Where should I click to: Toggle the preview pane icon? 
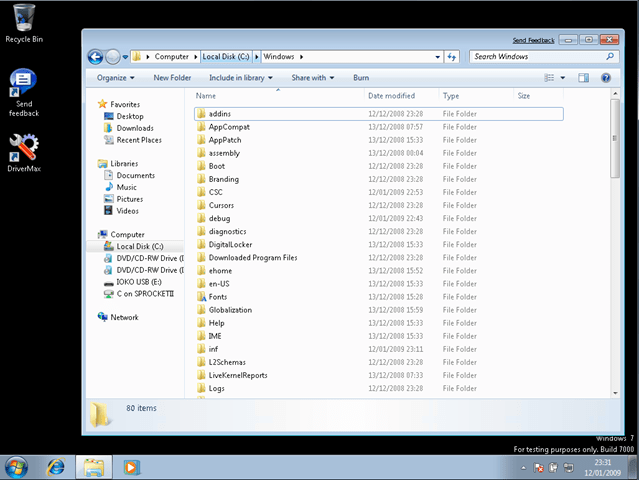click(x=586, y=78)
